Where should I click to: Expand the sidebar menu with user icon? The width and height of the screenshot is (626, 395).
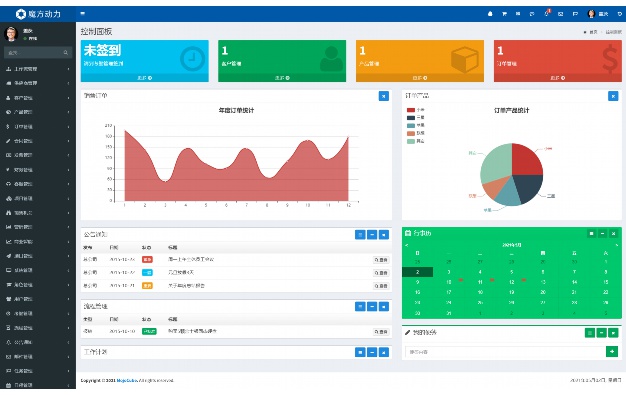pyautogui.click(x=38, y=98)
